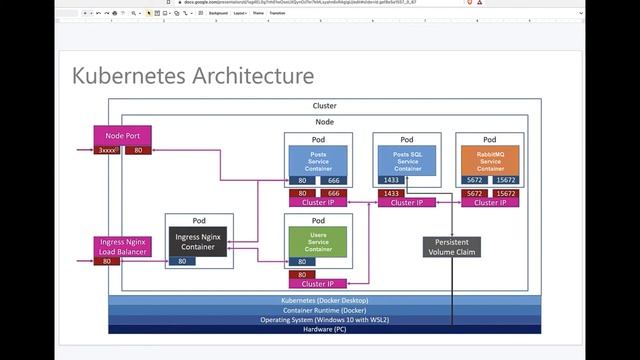Click the browser address bar URL
This screenshot has width=640, height=360.
pos(300,2)
